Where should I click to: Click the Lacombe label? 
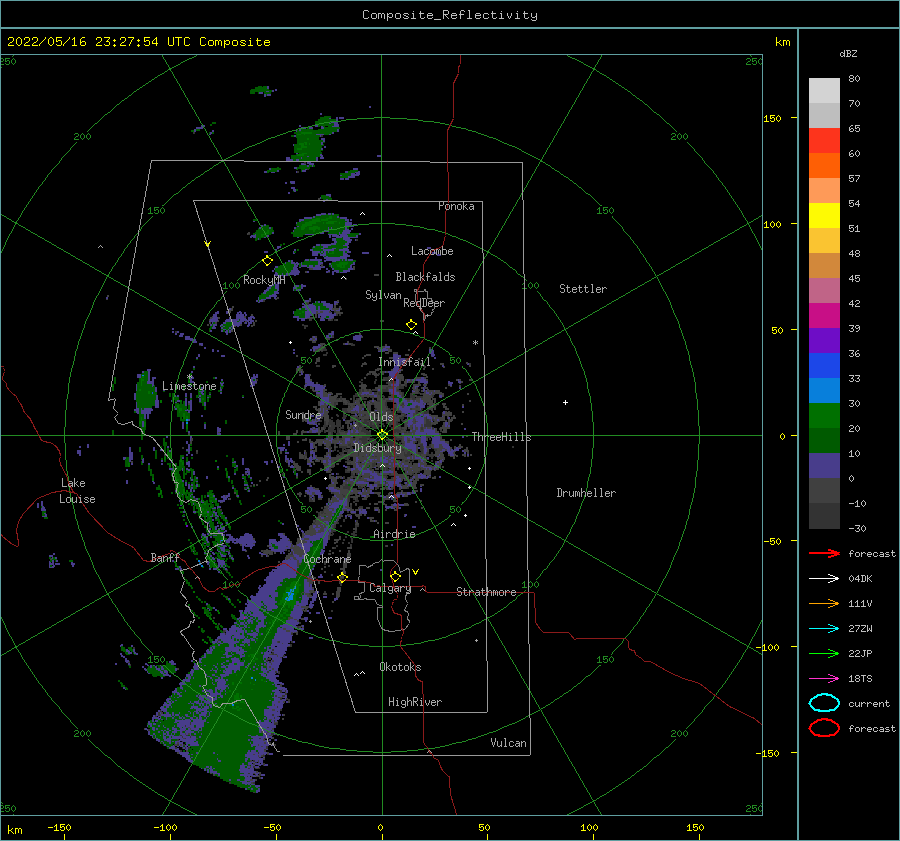tap(432, 251)
